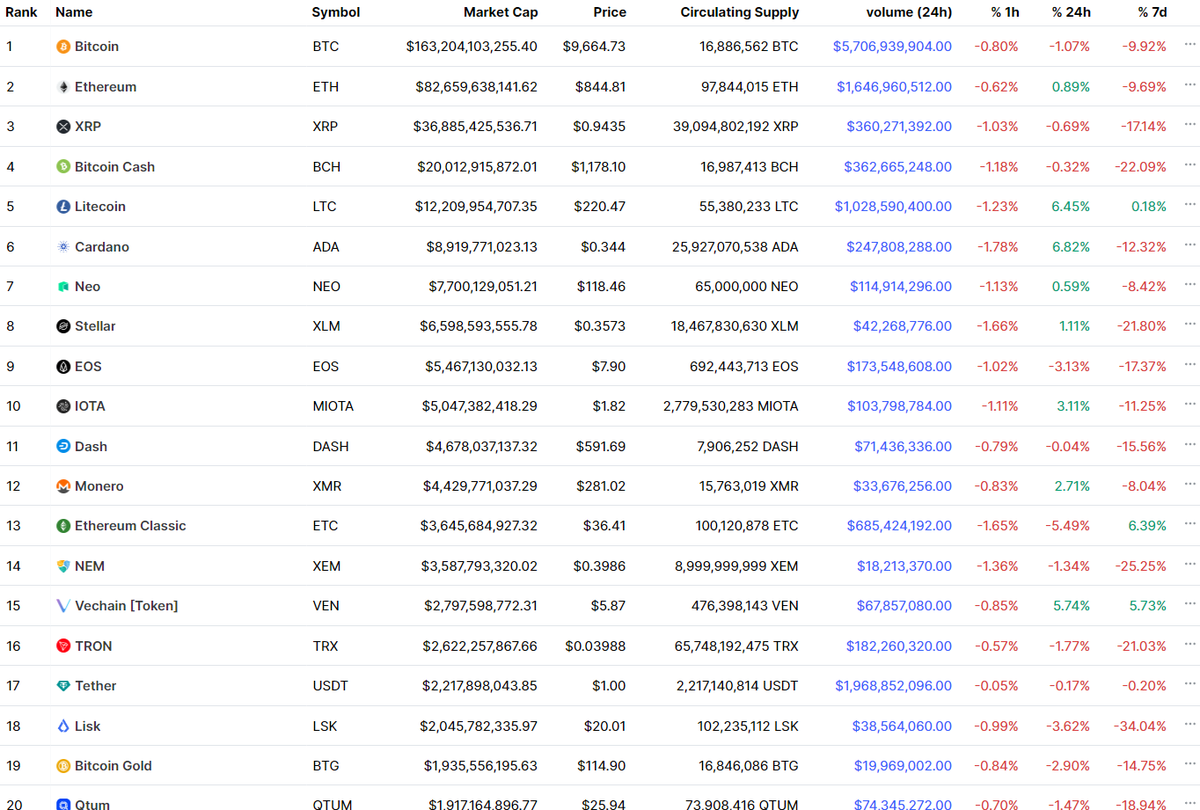
Task: Click Litecoin 24h change 6.45%
Action: tap(1071, 207)
